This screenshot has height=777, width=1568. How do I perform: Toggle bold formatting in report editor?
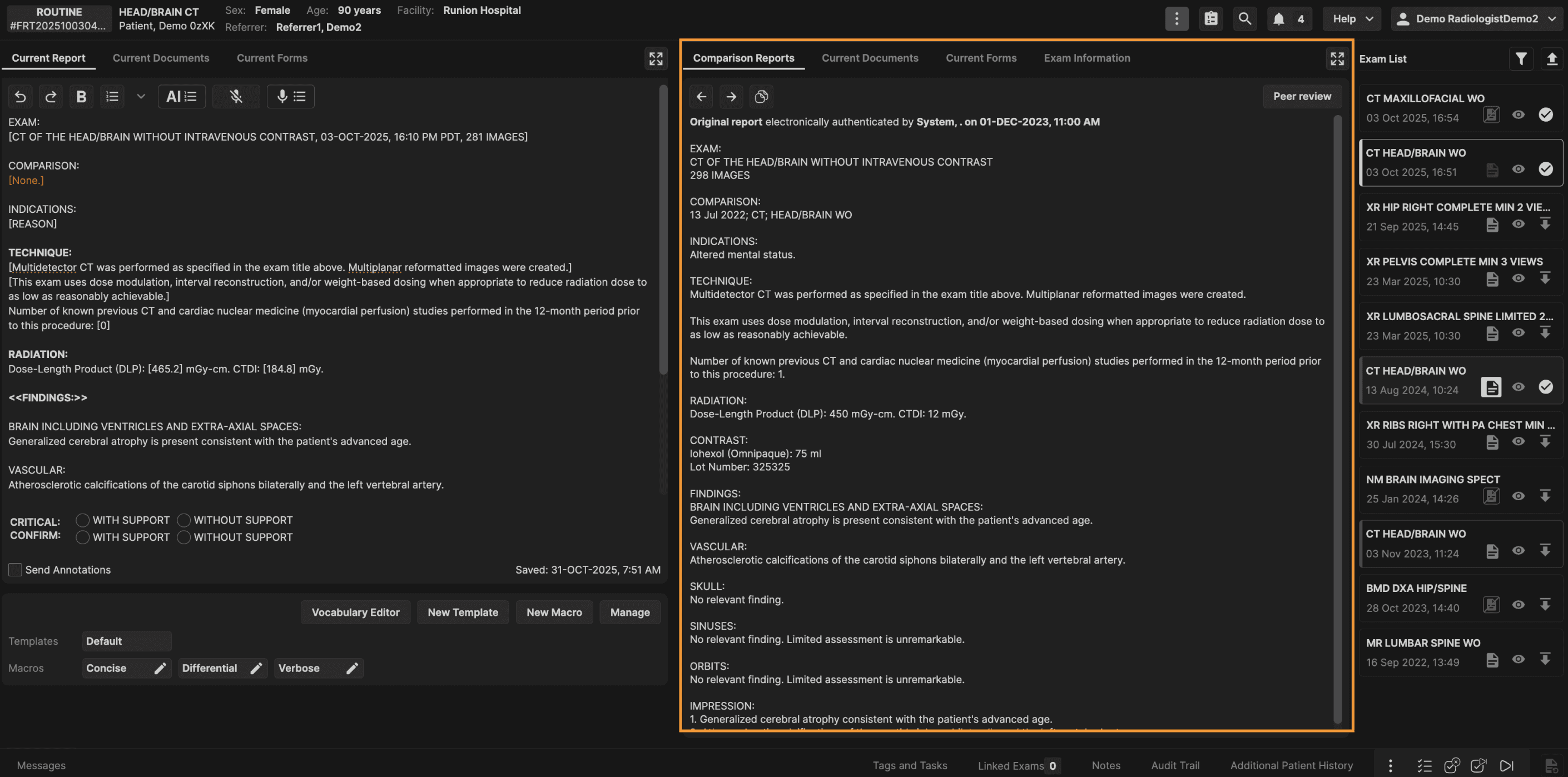click(x=81, y=96)
